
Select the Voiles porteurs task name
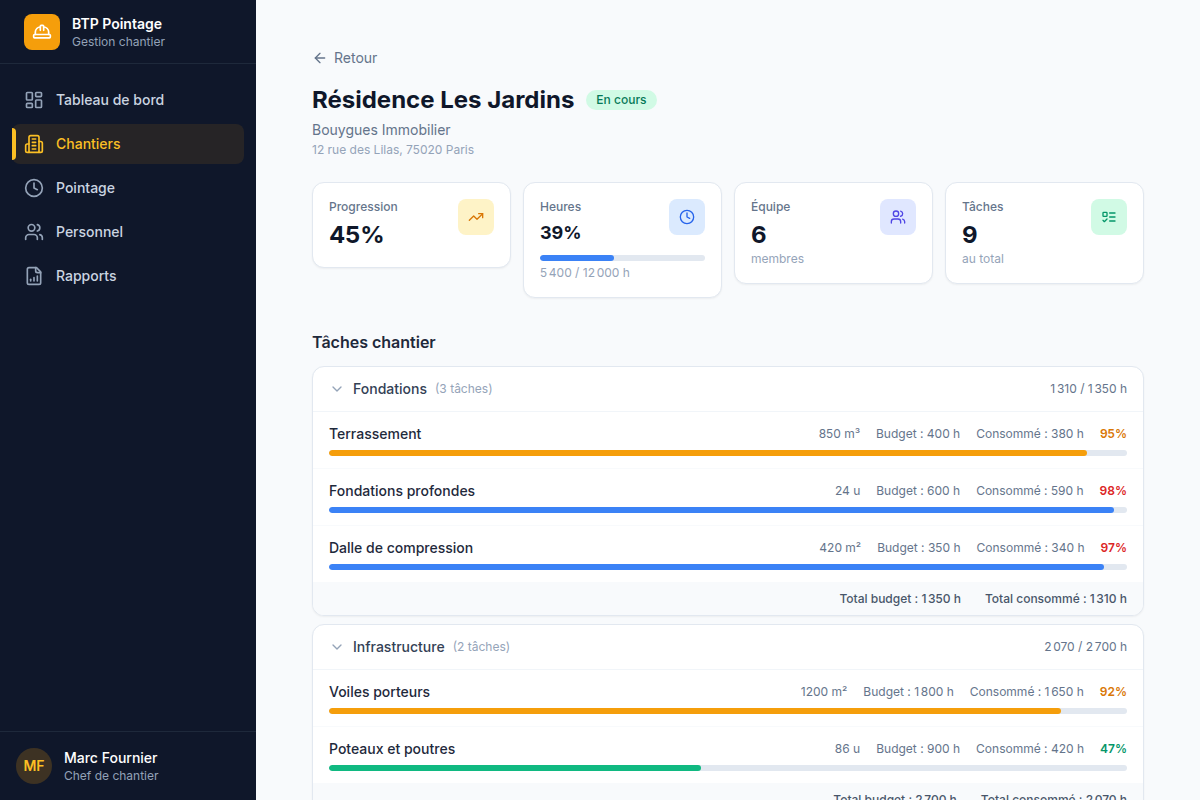tap(379, 692)
